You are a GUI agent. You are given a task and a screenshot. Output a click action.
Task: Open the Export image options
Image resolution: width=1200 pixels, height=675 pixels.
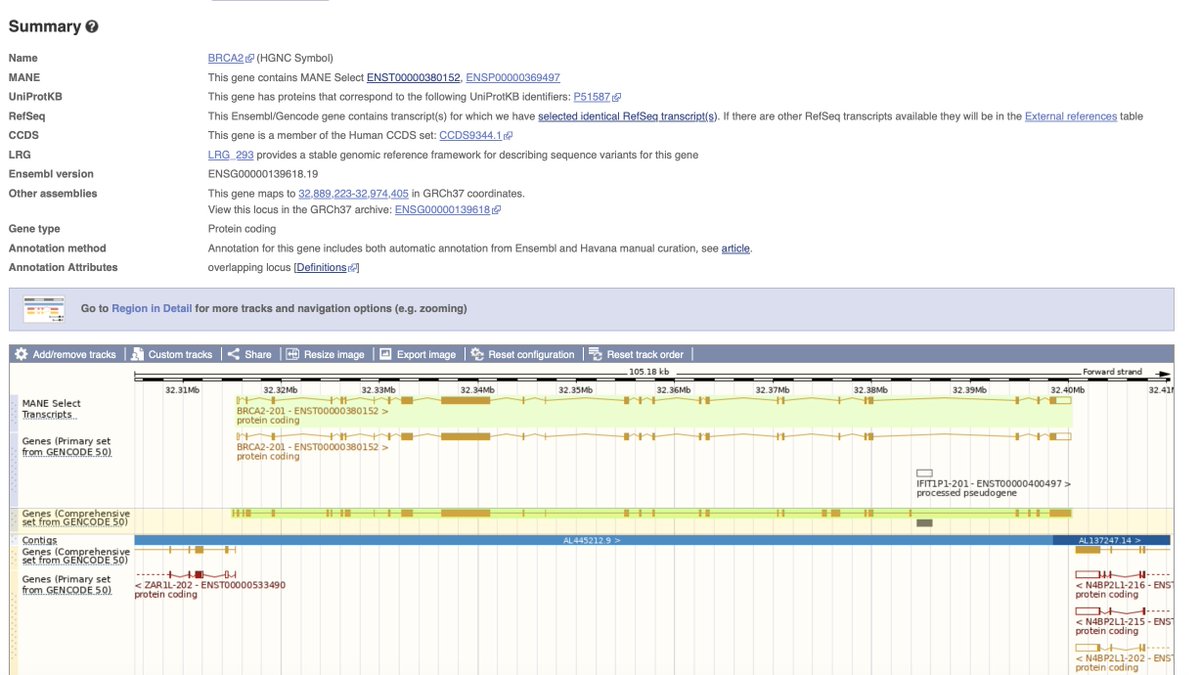417,354
